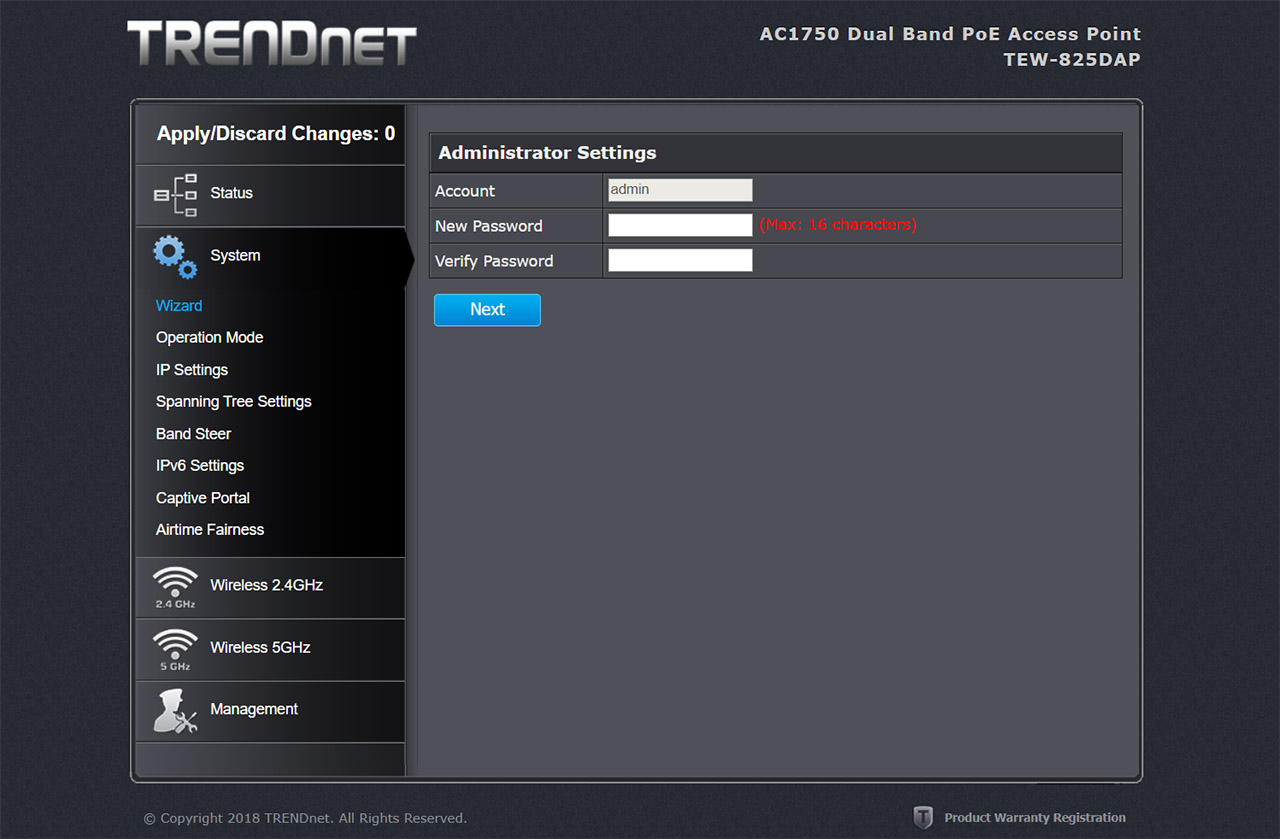Go to IP Settings
The image size is (1280, 839).
(192, 370)
